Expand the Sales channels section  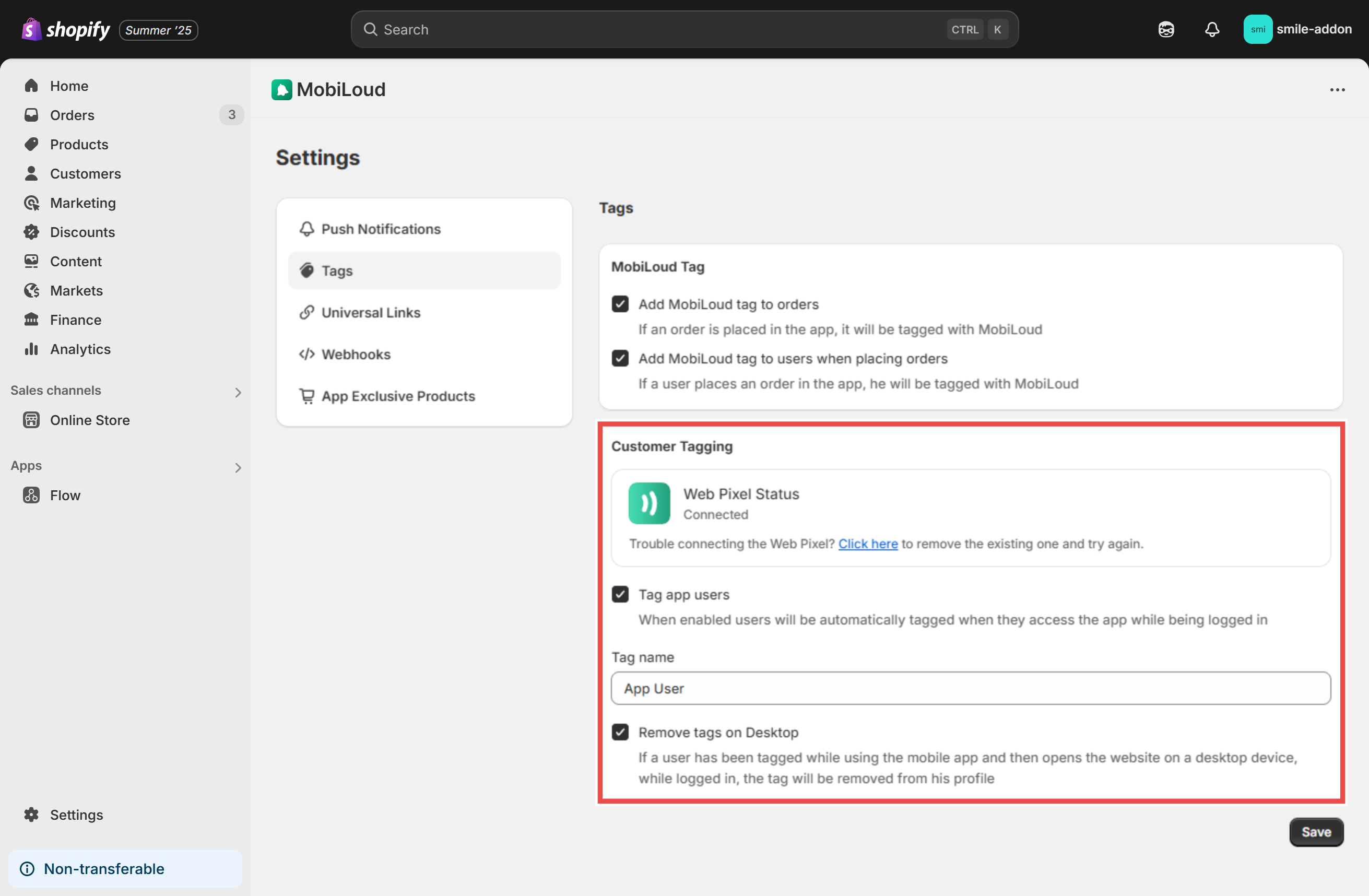tap(238, 392)
